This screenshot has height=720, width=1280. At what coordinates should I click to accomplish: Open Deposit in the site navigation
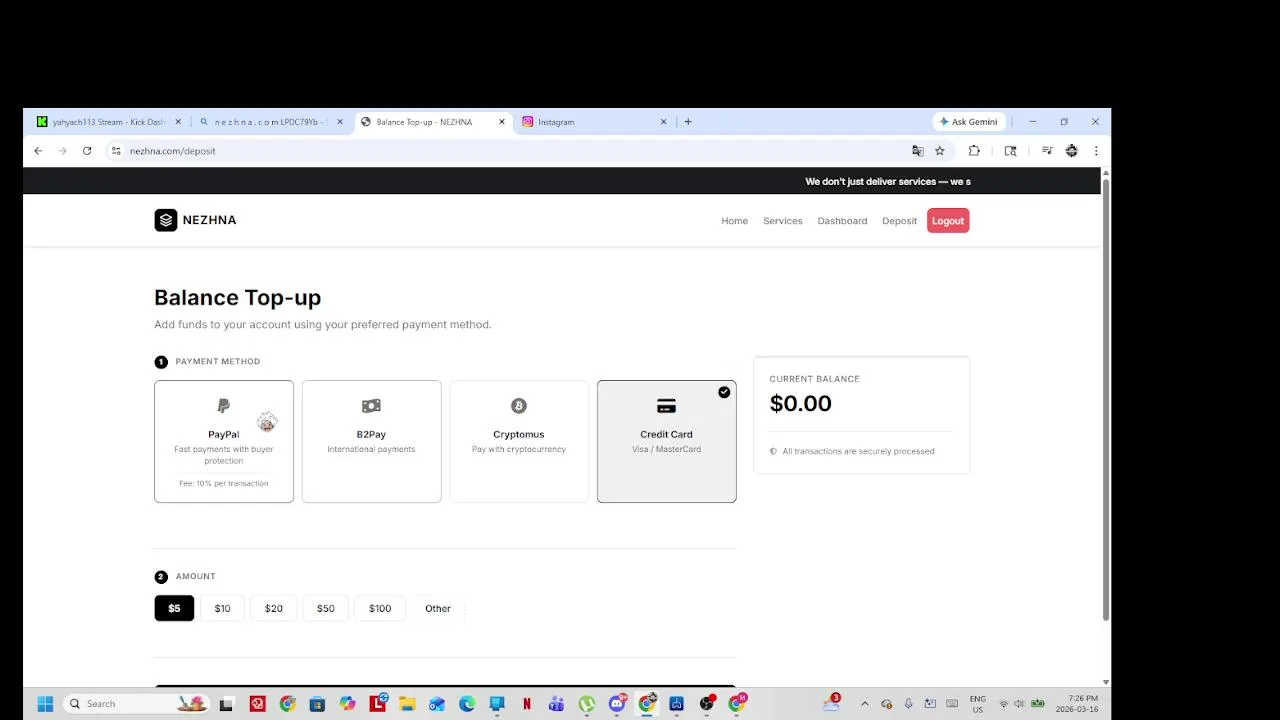coord(899,221)
